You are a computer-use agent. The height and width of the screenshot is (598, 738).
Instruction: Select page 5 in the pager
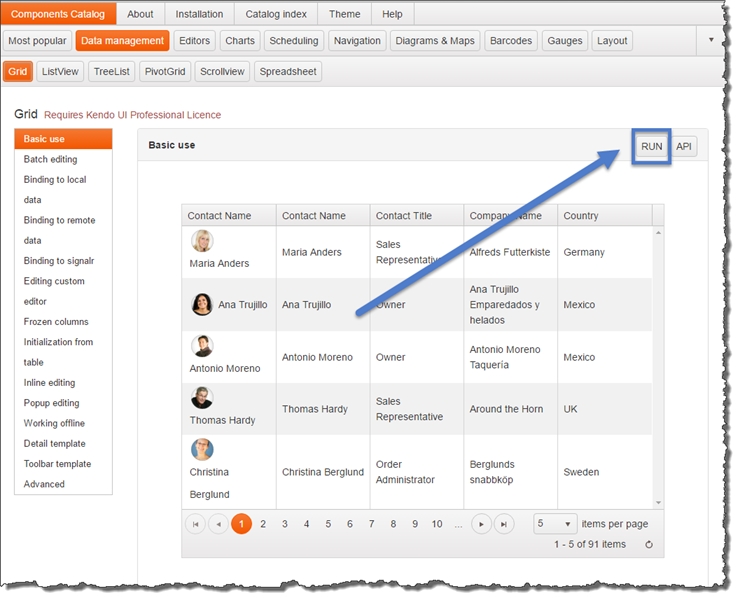pyautogui.click(x=328, y=524)
